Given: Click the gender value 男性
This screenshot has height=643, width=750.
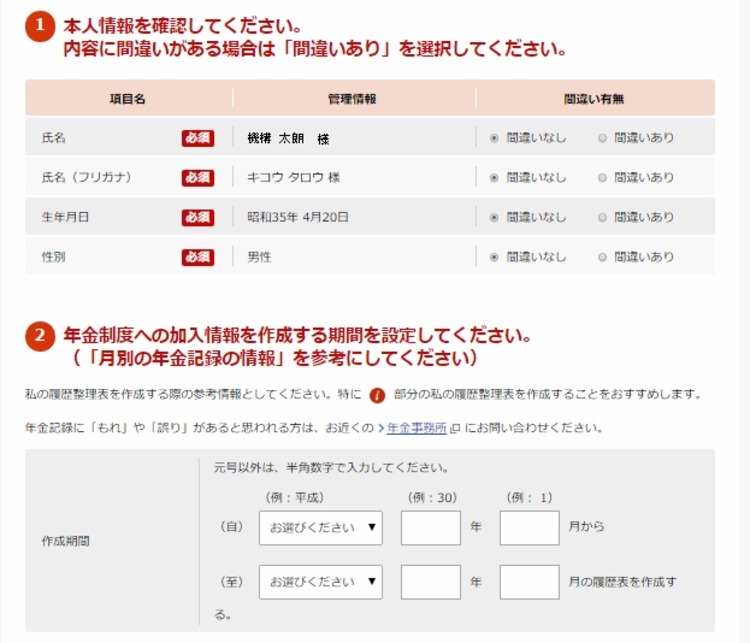Looking at the screenshot, I should [x=259, y=257].
